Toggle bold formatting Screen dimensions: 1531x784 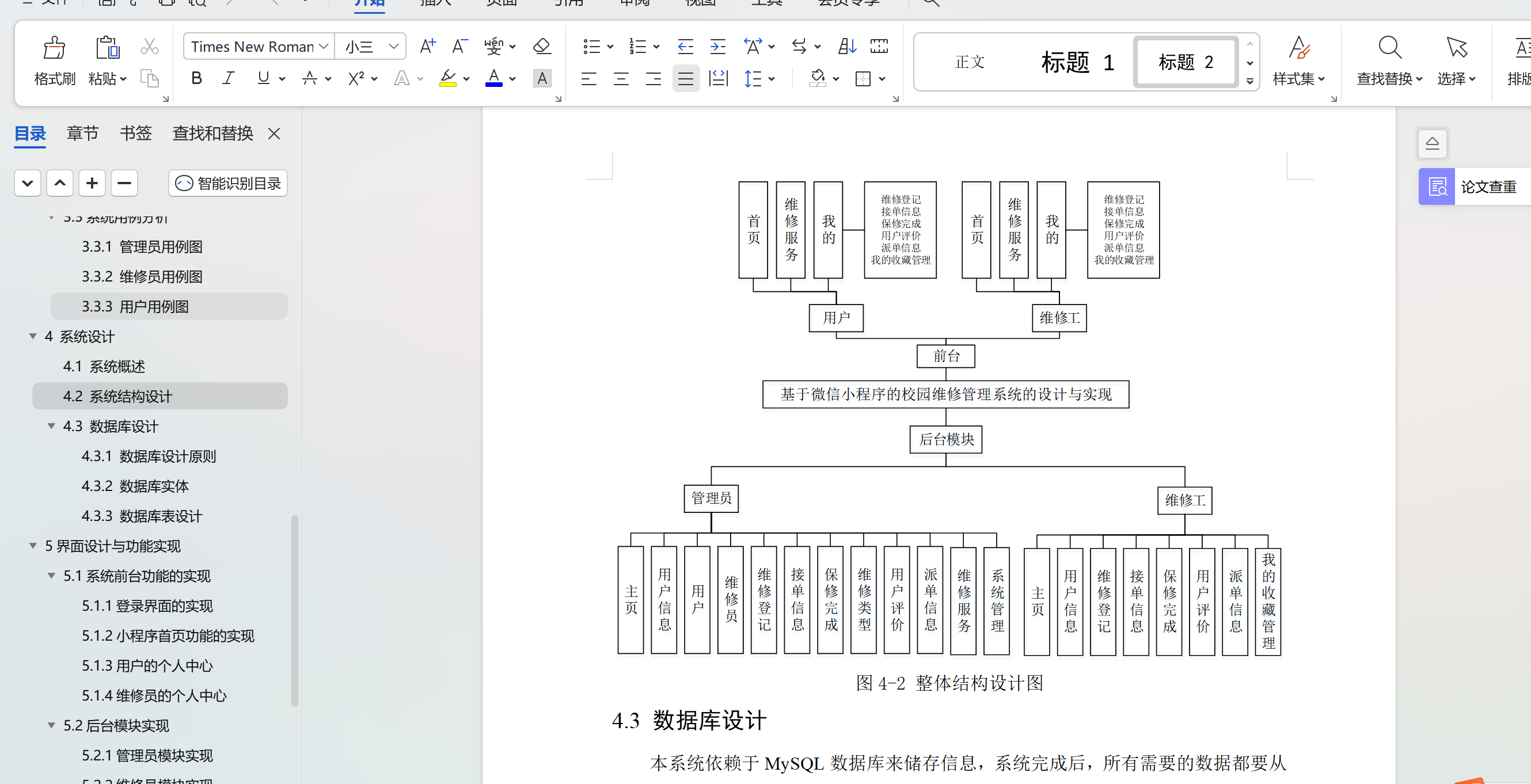(x=197, y=78)
